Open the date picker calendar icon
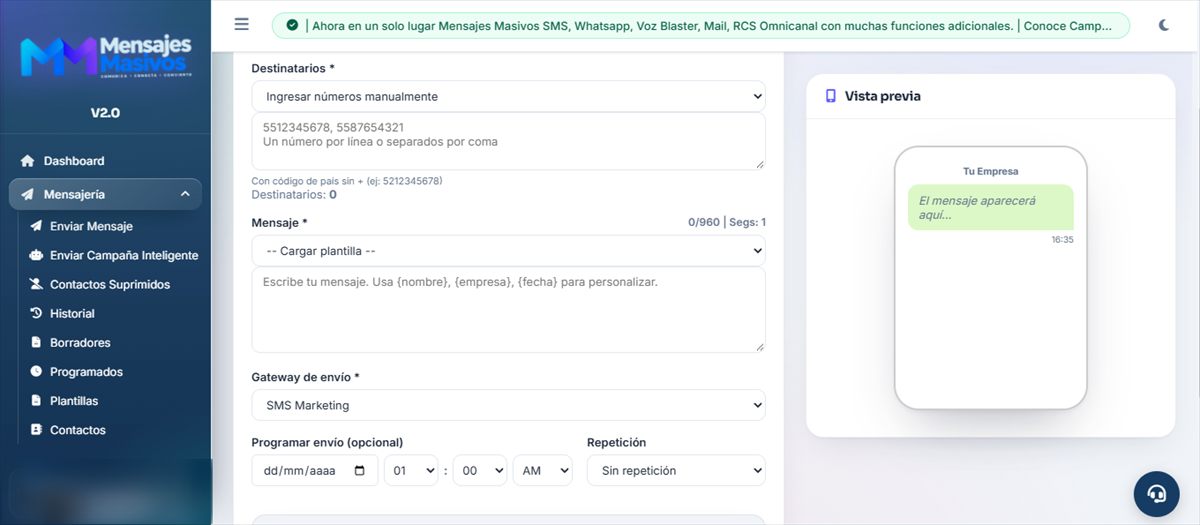This screenshot has width=1200, height=525. (360, 470)
